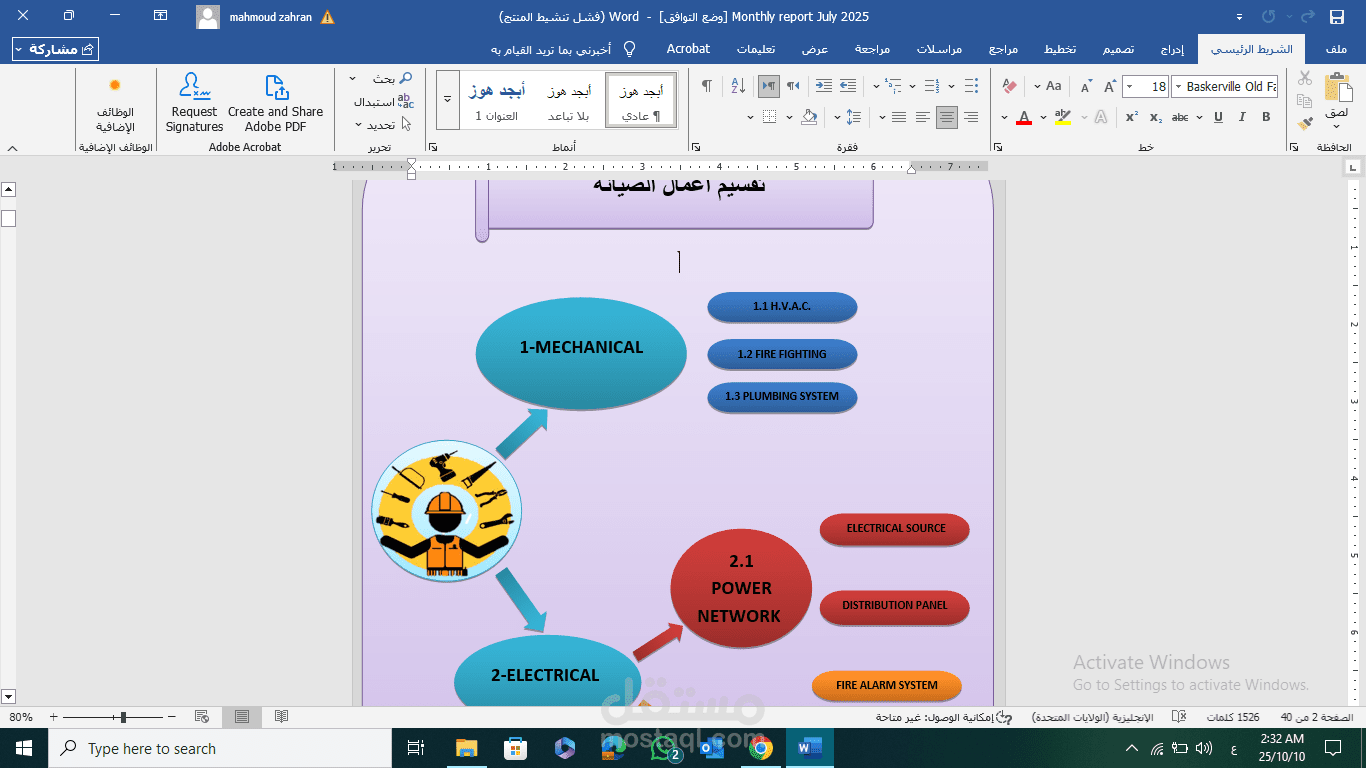Toggle Bold formatting
Screen dimensions: 1366x768
[x=1266, y=117]
